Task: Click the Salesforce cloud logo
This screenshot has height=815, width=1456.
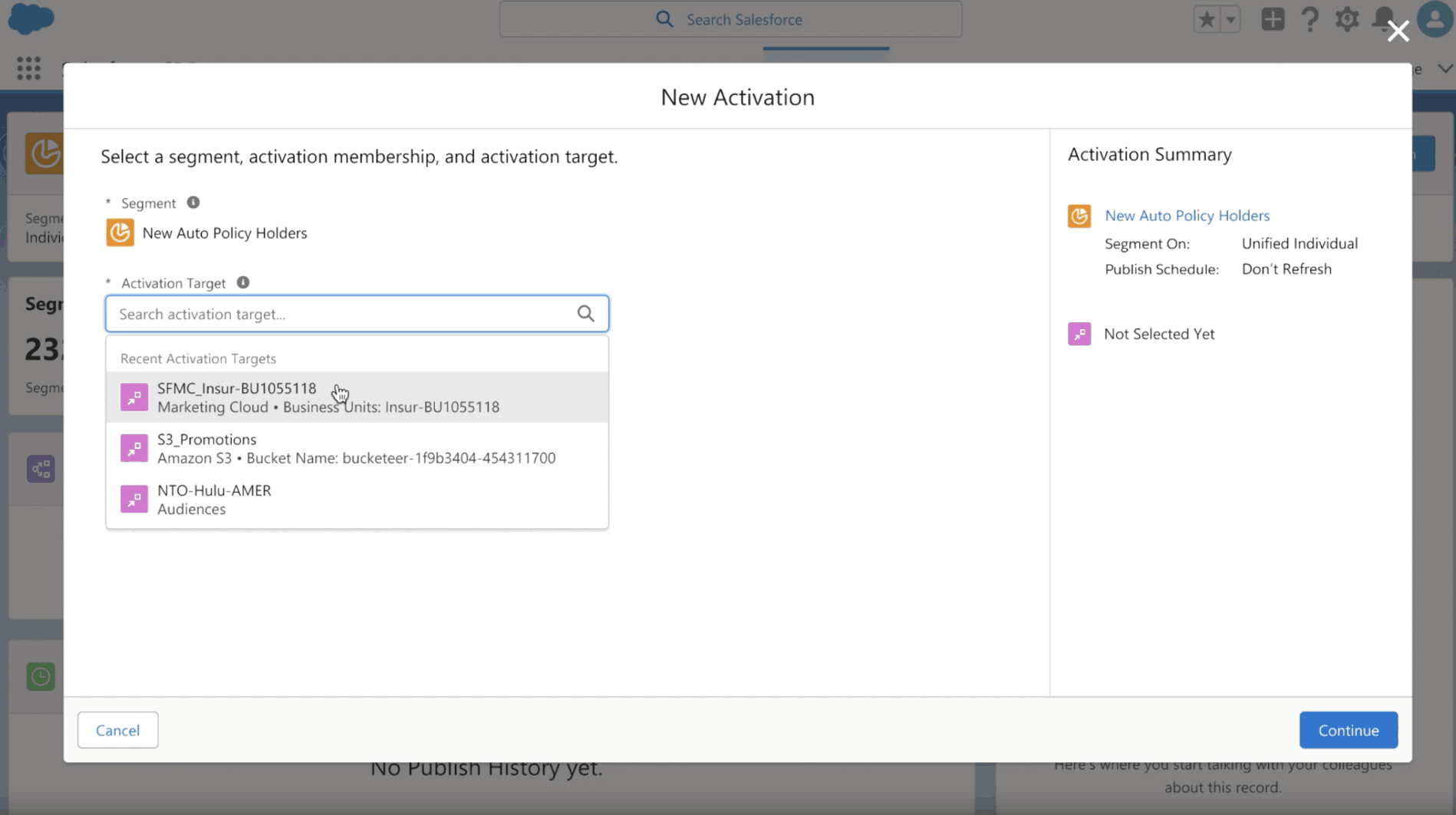Action: pyautogui.click(x=31, y=18)
